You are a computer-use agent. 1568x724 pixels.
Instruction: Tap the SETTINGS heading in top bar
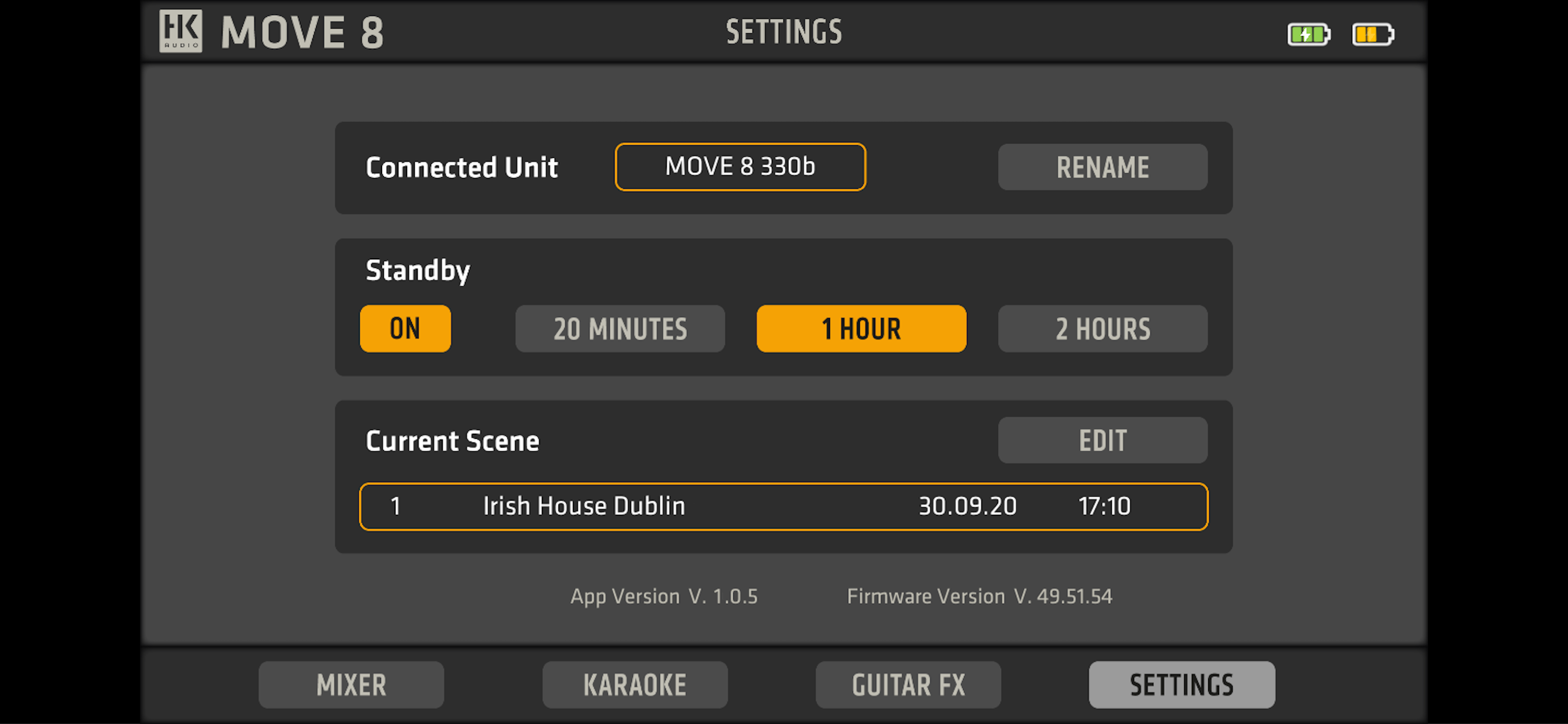tap(784, 31)
